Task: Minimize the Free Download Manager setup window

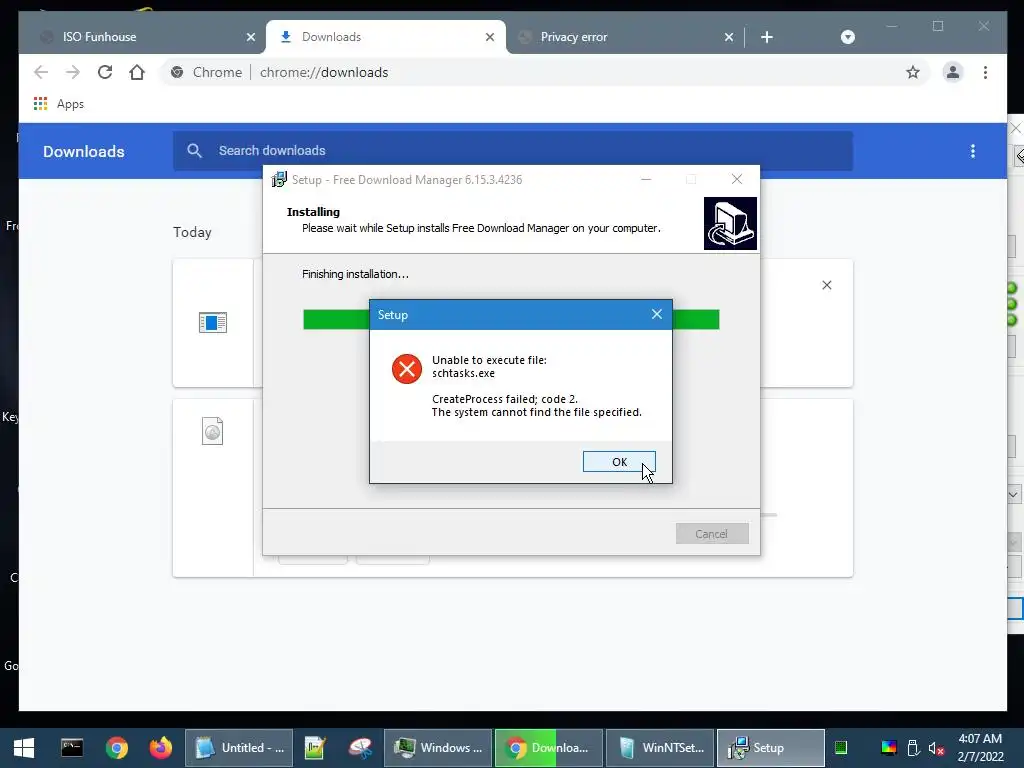Action: (x=646, y=179)
